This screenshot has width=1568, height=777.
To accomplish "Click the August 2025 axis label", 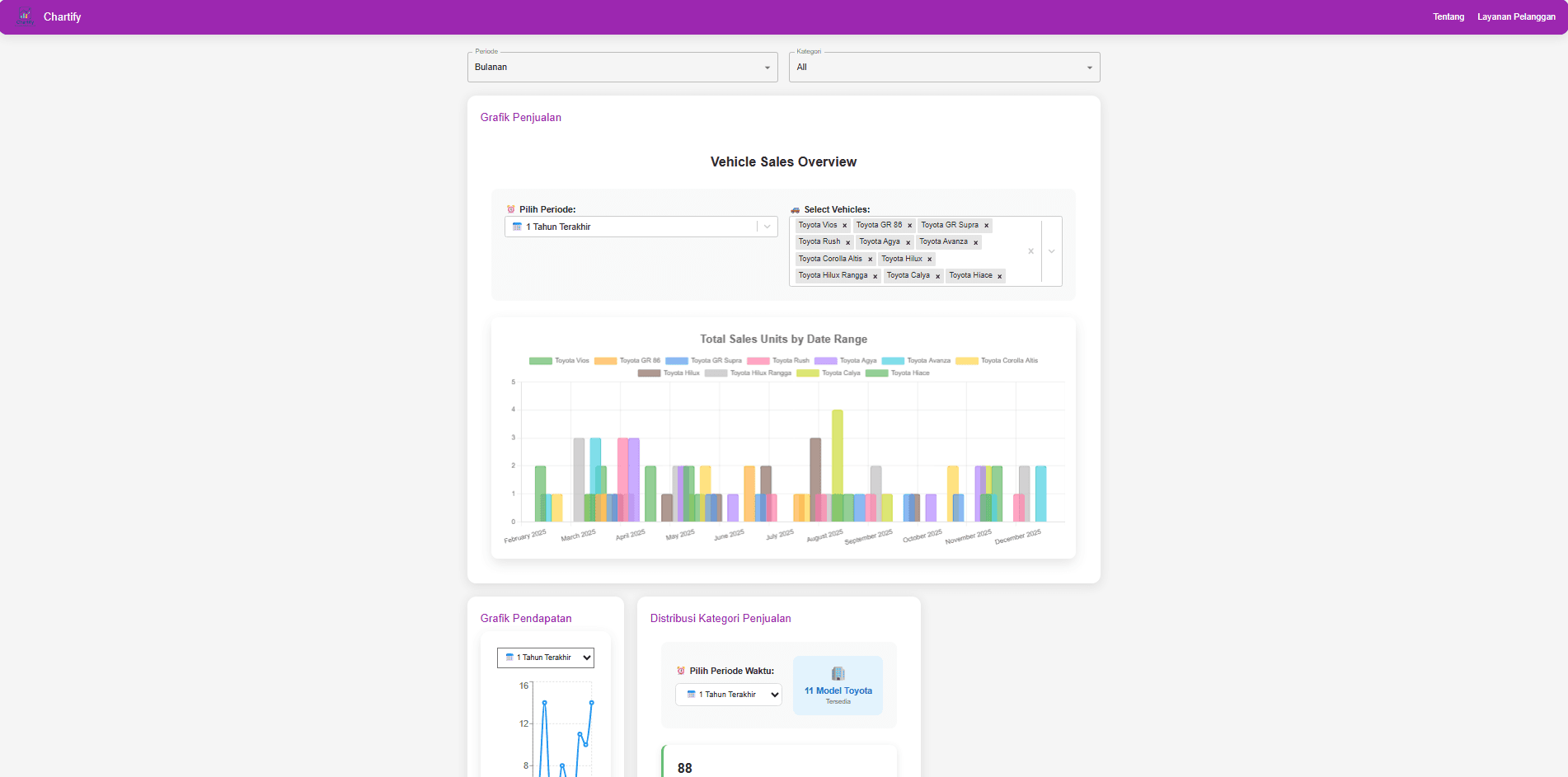I will tap(824, 536).
